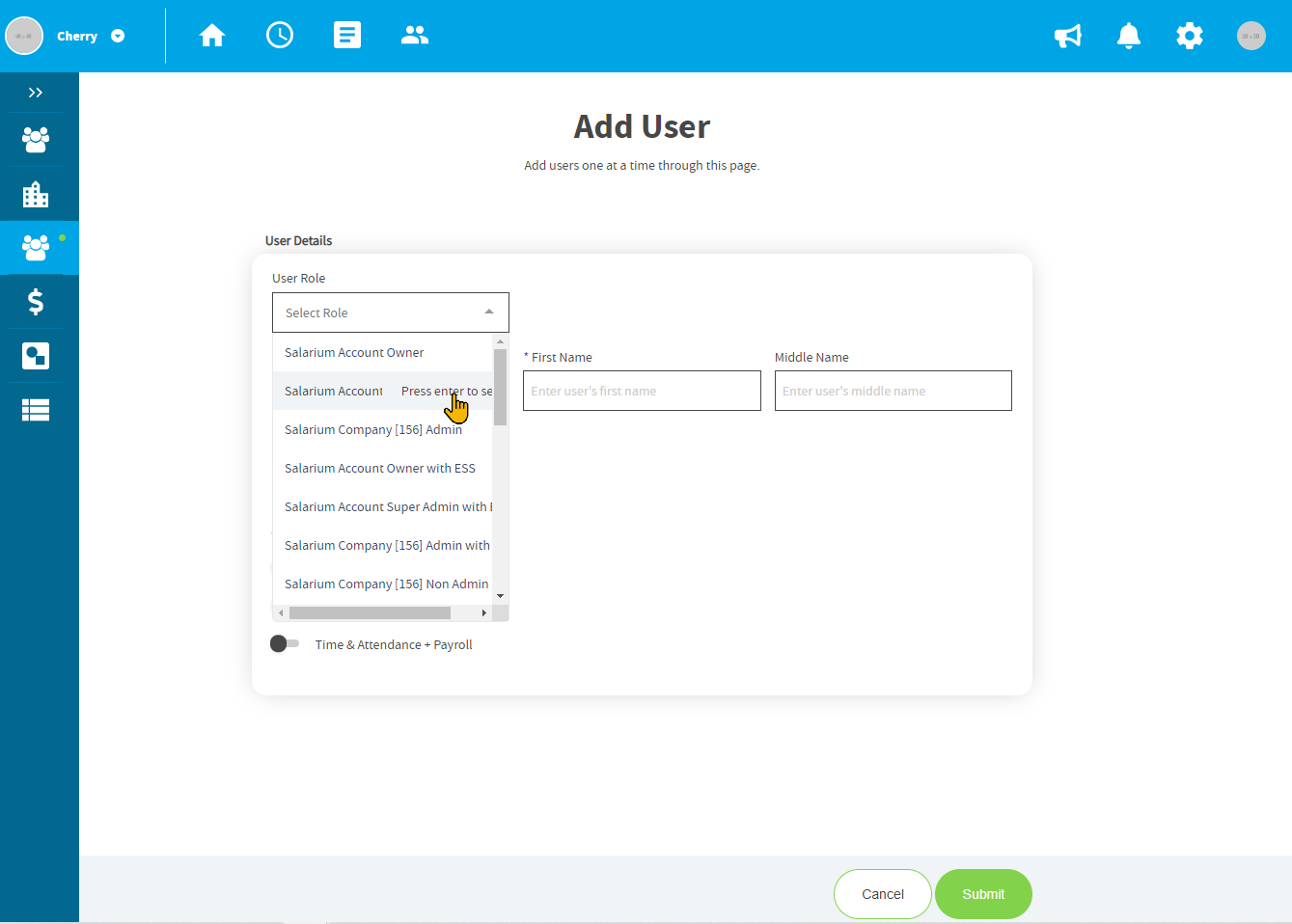Open the megaphone announcements icon
This screenshot has height=924, width=1292.
pyautogui.click(x=1068, y=37)
